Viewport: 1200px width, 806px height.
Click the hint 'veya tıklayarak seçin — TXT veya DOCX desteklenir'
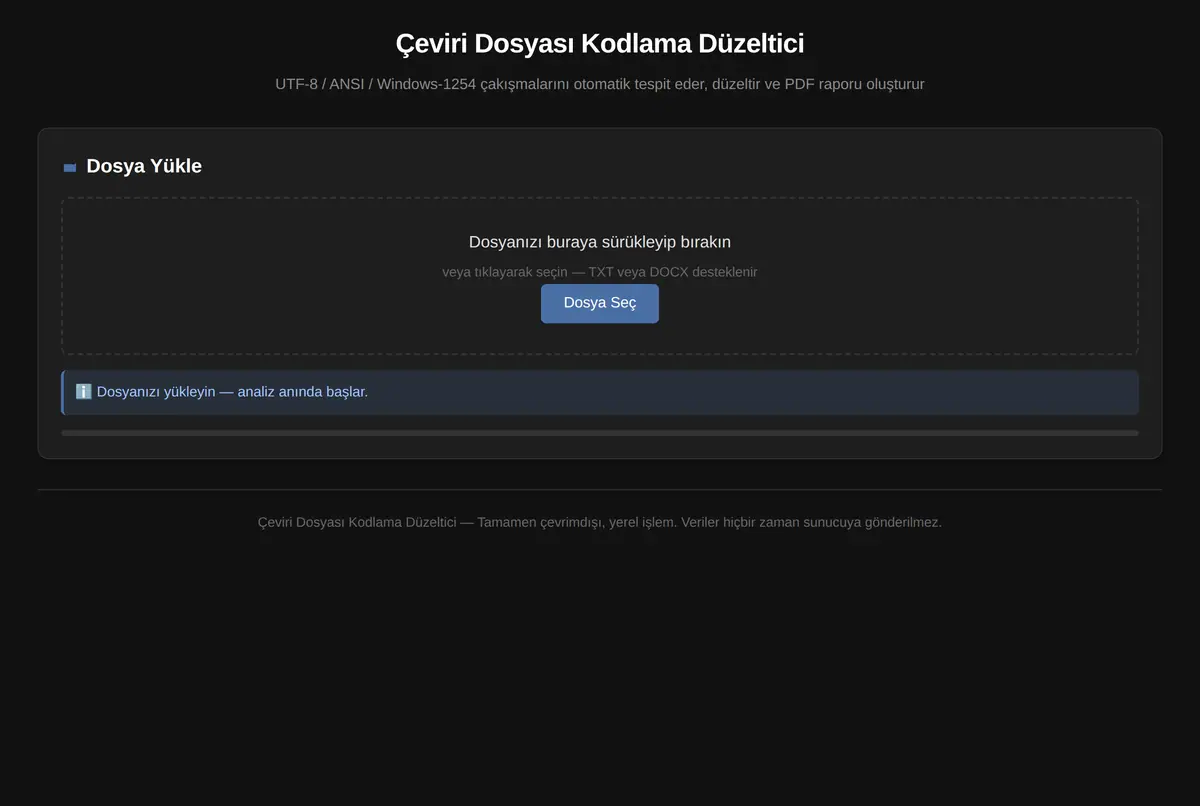600,272
